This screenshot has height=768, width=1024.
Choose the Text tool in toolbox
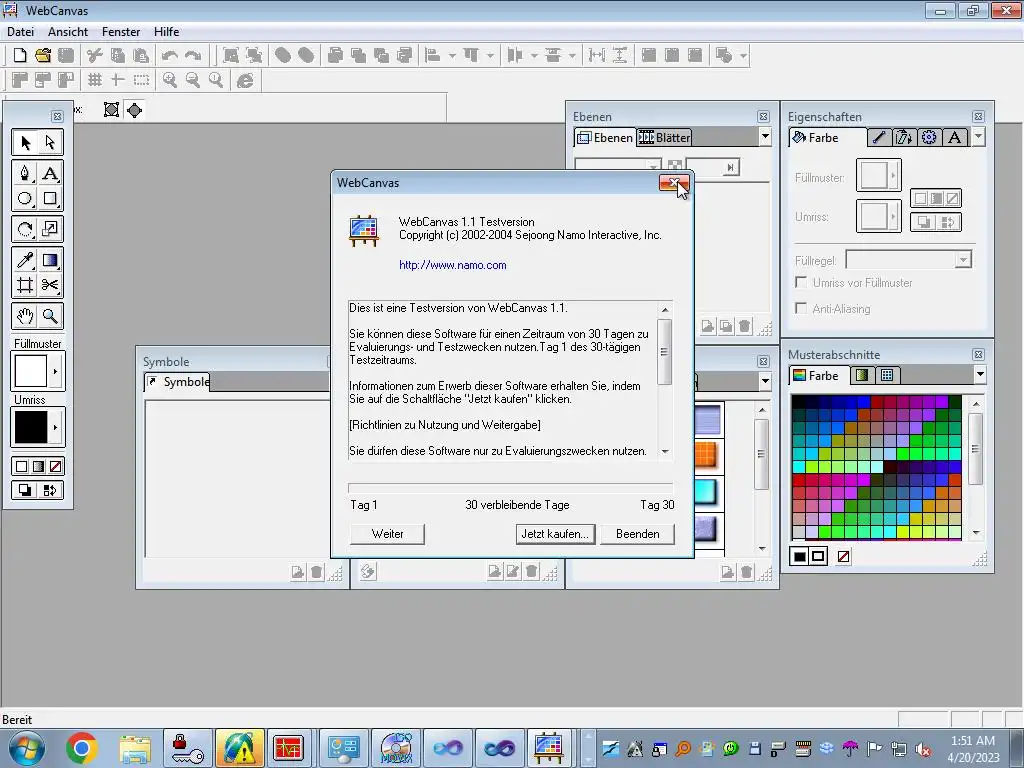coord(50,173)
